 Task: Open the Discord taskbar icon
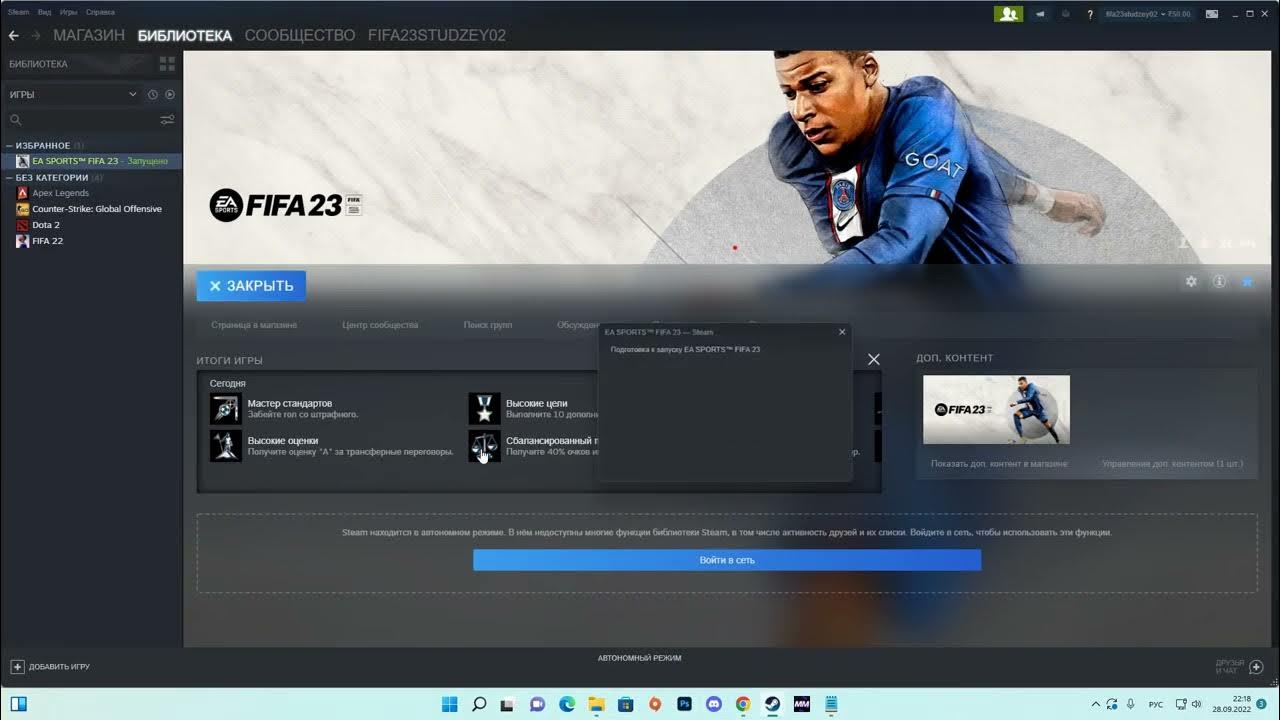coord(713,704)
